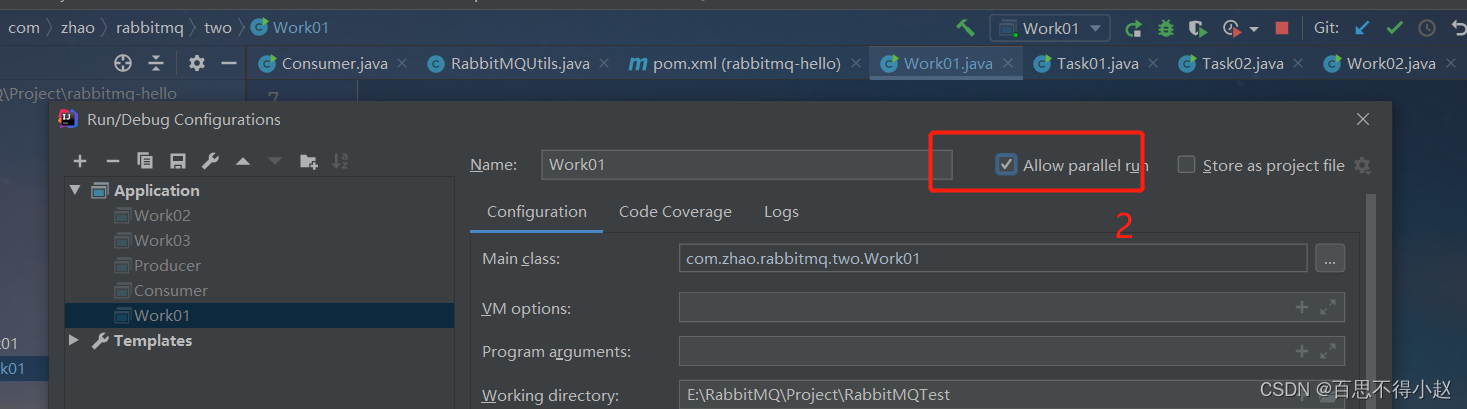The width and height of the screenshot is (1467, 409).
Task: Click the red Stop button
Action: pos(1282,28)
